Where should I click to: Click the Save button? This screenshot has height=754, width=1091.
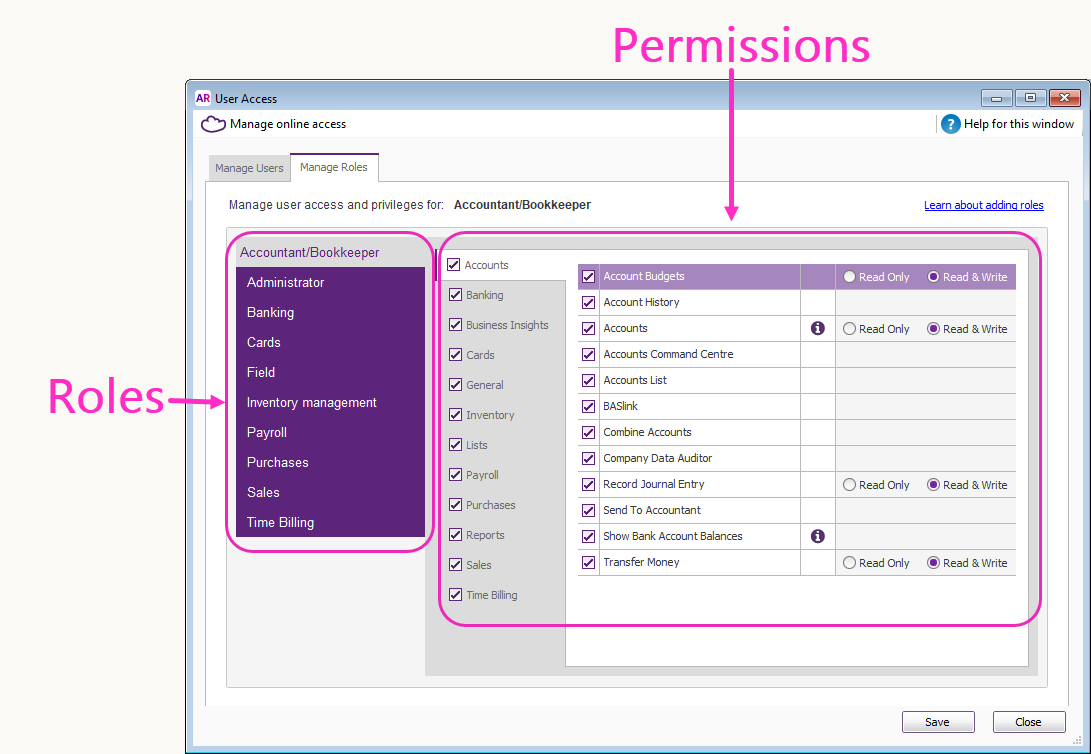pos(938,722)
